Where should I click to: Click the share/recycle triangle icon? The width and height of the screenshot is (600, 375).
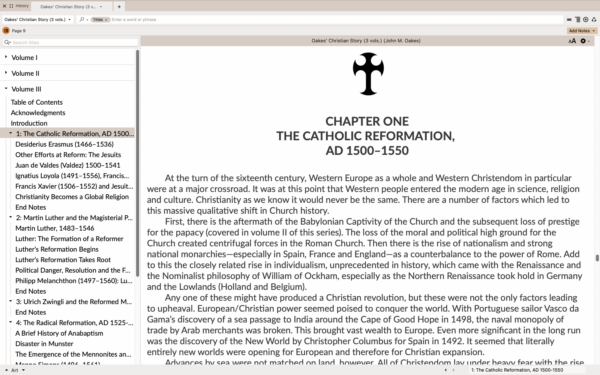point(594,20)
